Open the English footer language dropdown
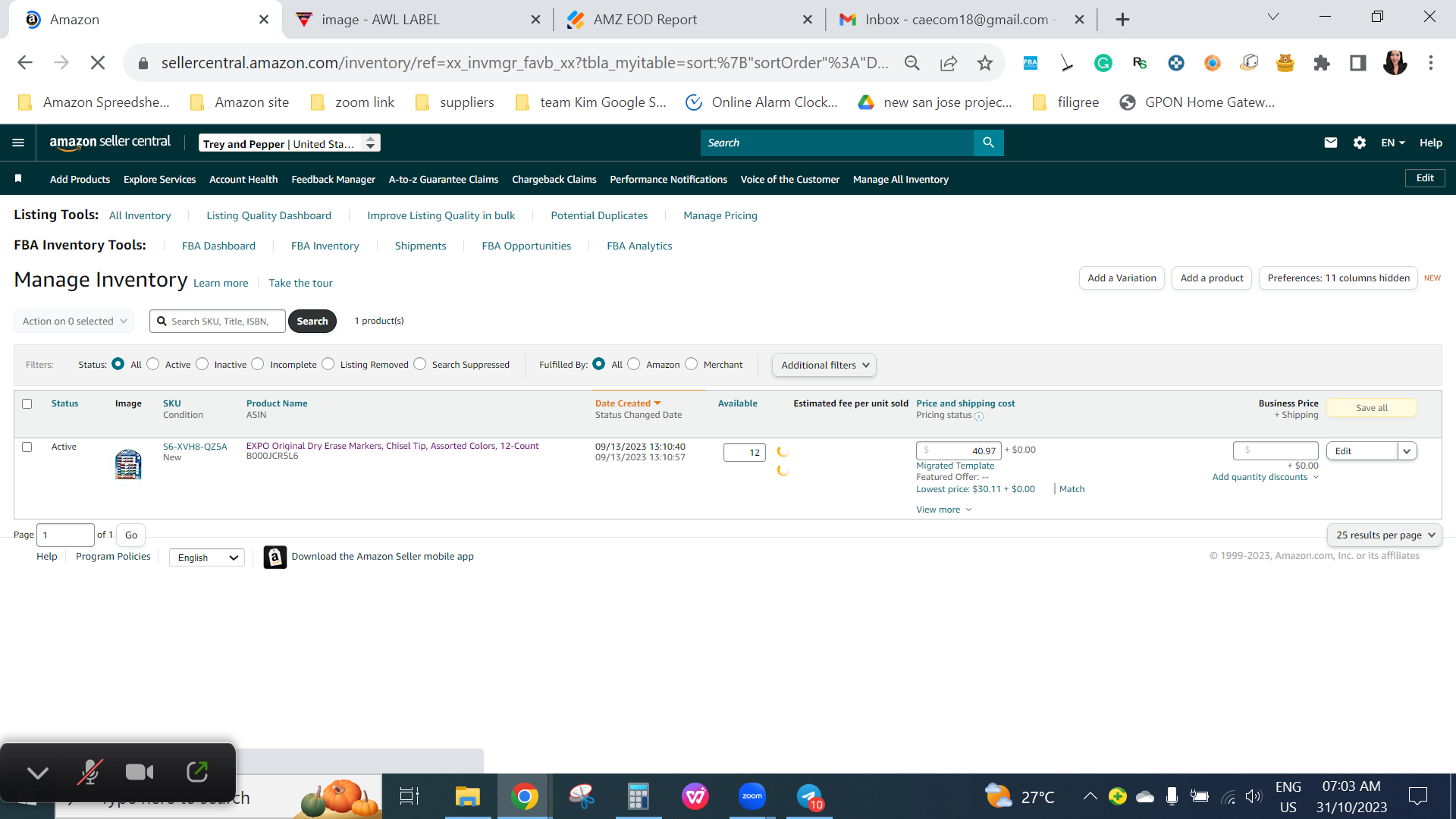Image resolution: width=1456 pixels, height=819 pixels. point(207,557)
